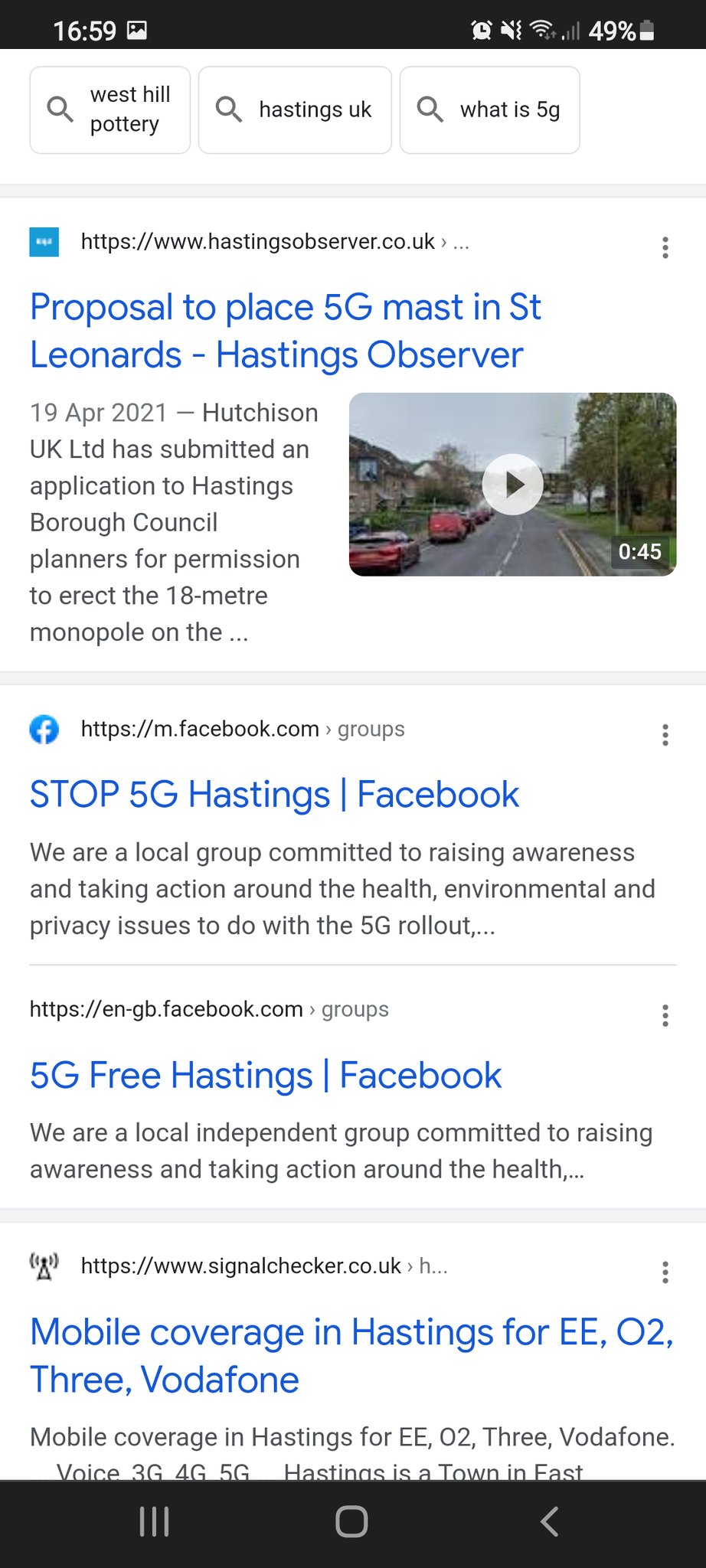Open Mobile coverage in Hastings result
706x1568 pixels.
click(x=351, y=1356)
